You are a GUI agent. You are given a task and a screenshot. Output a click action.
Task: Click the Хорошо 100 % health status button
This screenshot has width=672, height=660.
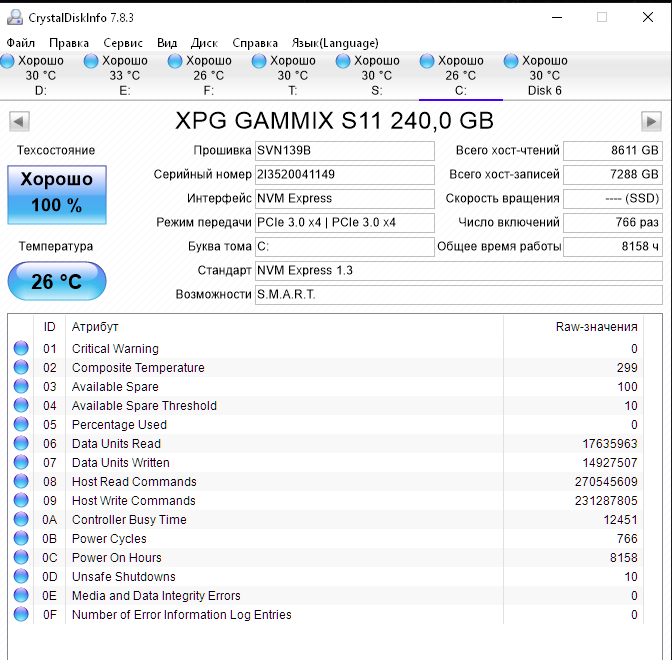[57, 195]
